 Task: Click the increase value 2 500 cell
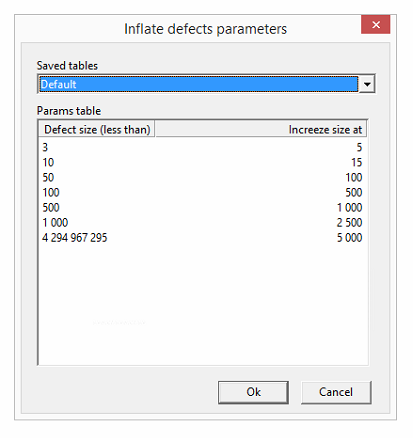pos(349,222)
